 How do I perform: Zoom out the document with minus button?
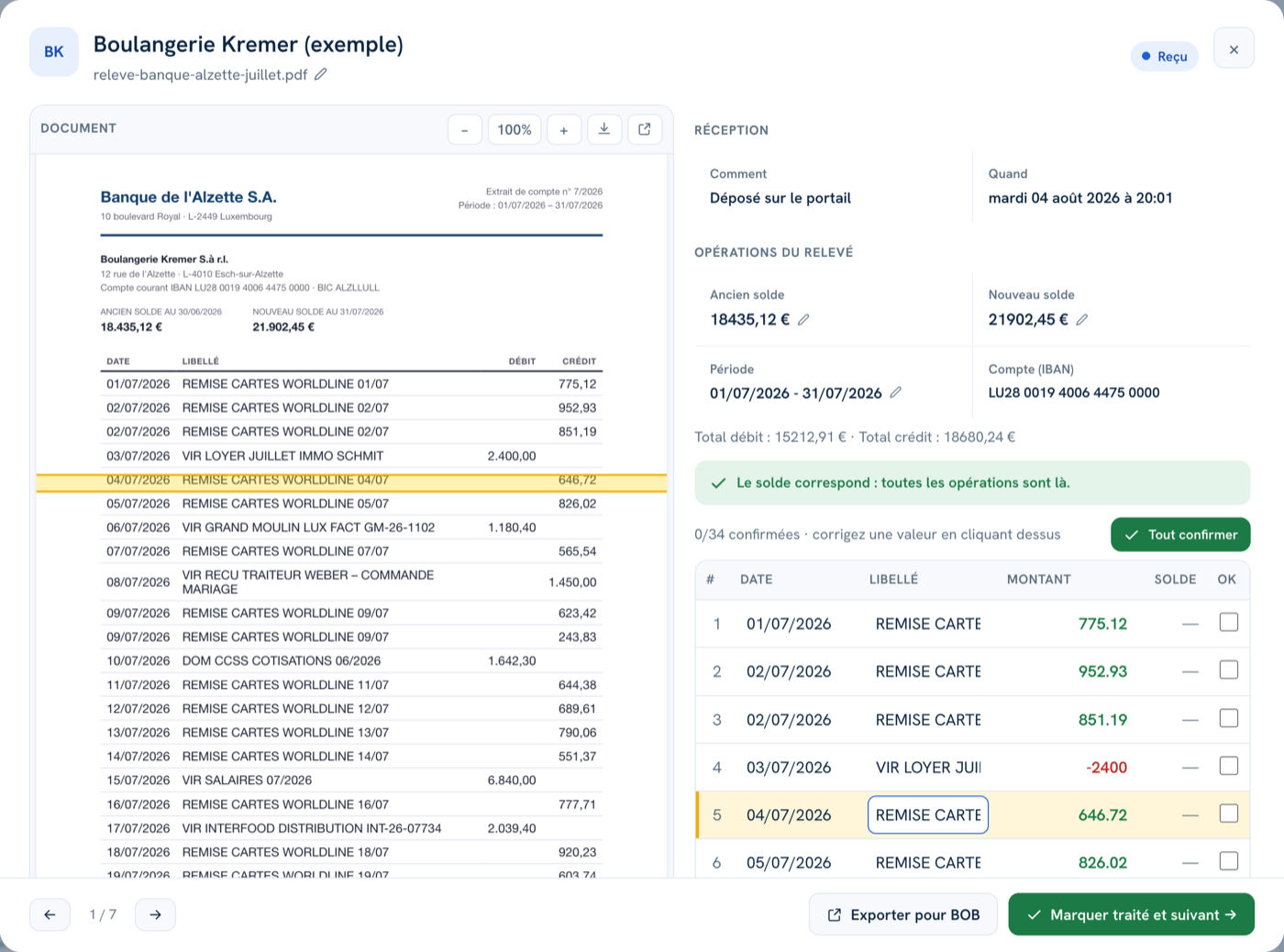coord(465,130)
